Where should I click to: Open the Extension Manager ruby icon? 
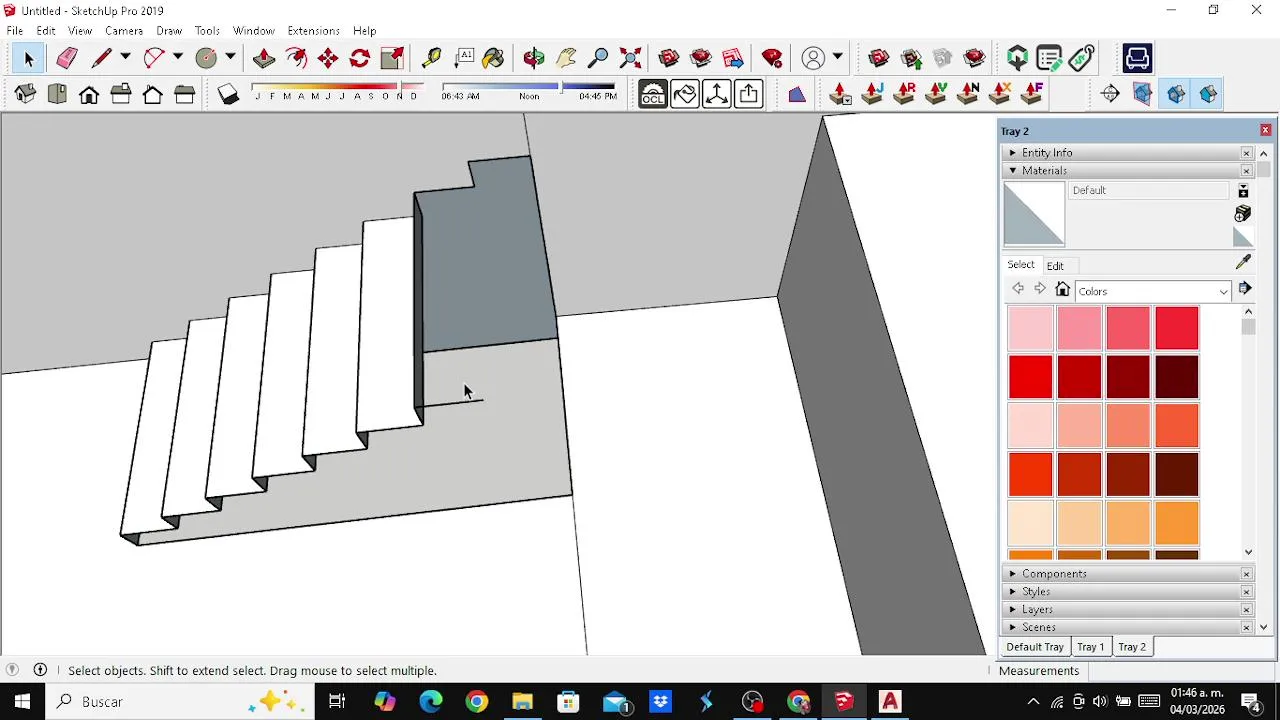click(x=772, y=59)
